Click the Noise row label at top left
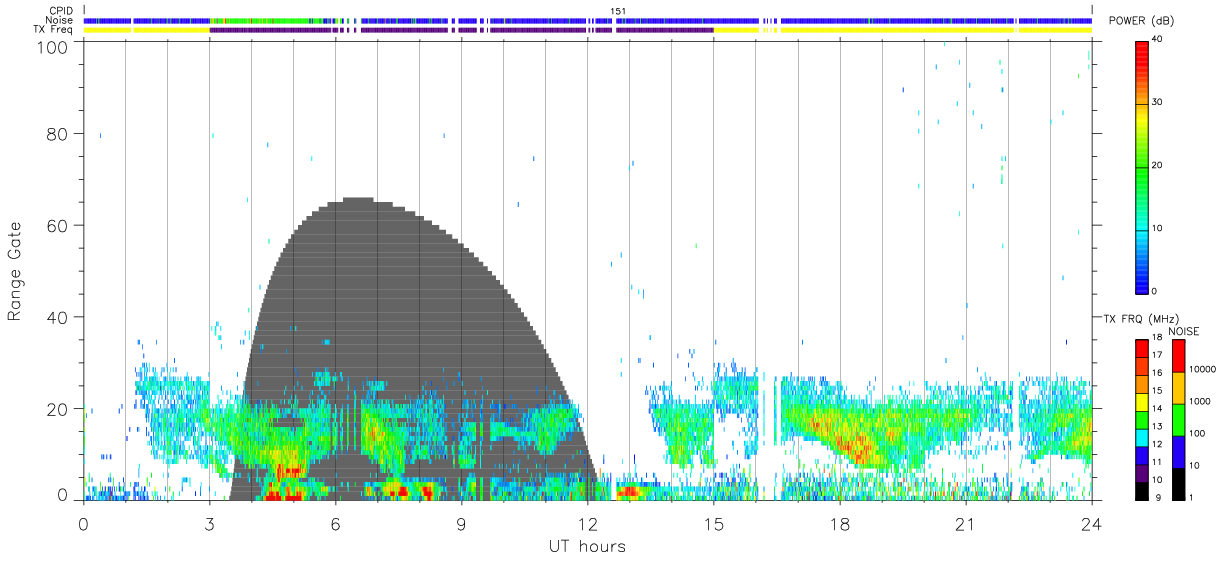 (60, 20)
